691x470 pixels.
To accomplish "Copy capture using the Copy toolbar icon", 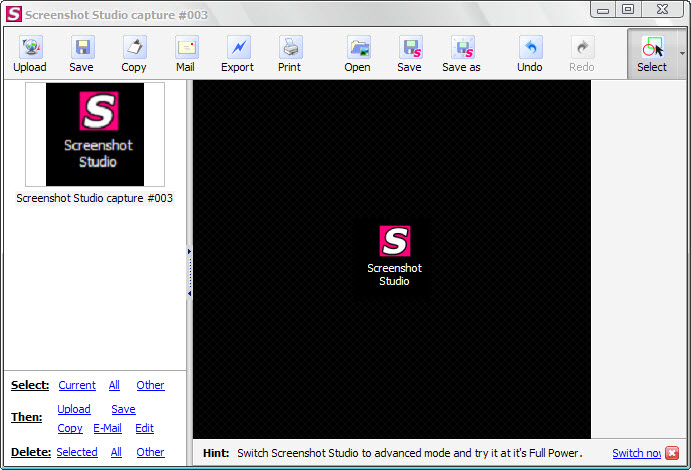I will [x=134, y=47].
